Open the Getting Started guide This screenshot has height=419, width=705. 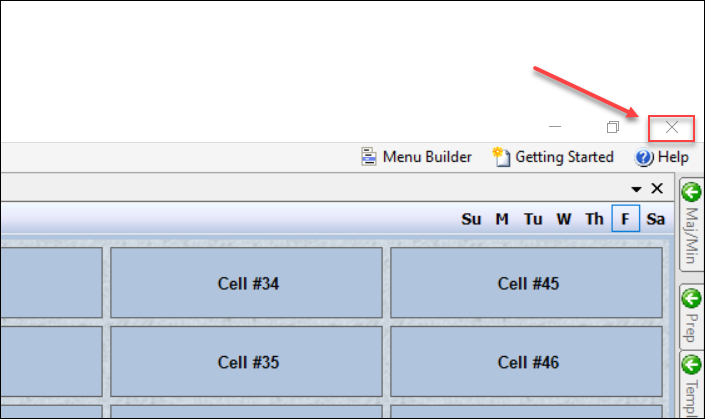tap(553, 157)
